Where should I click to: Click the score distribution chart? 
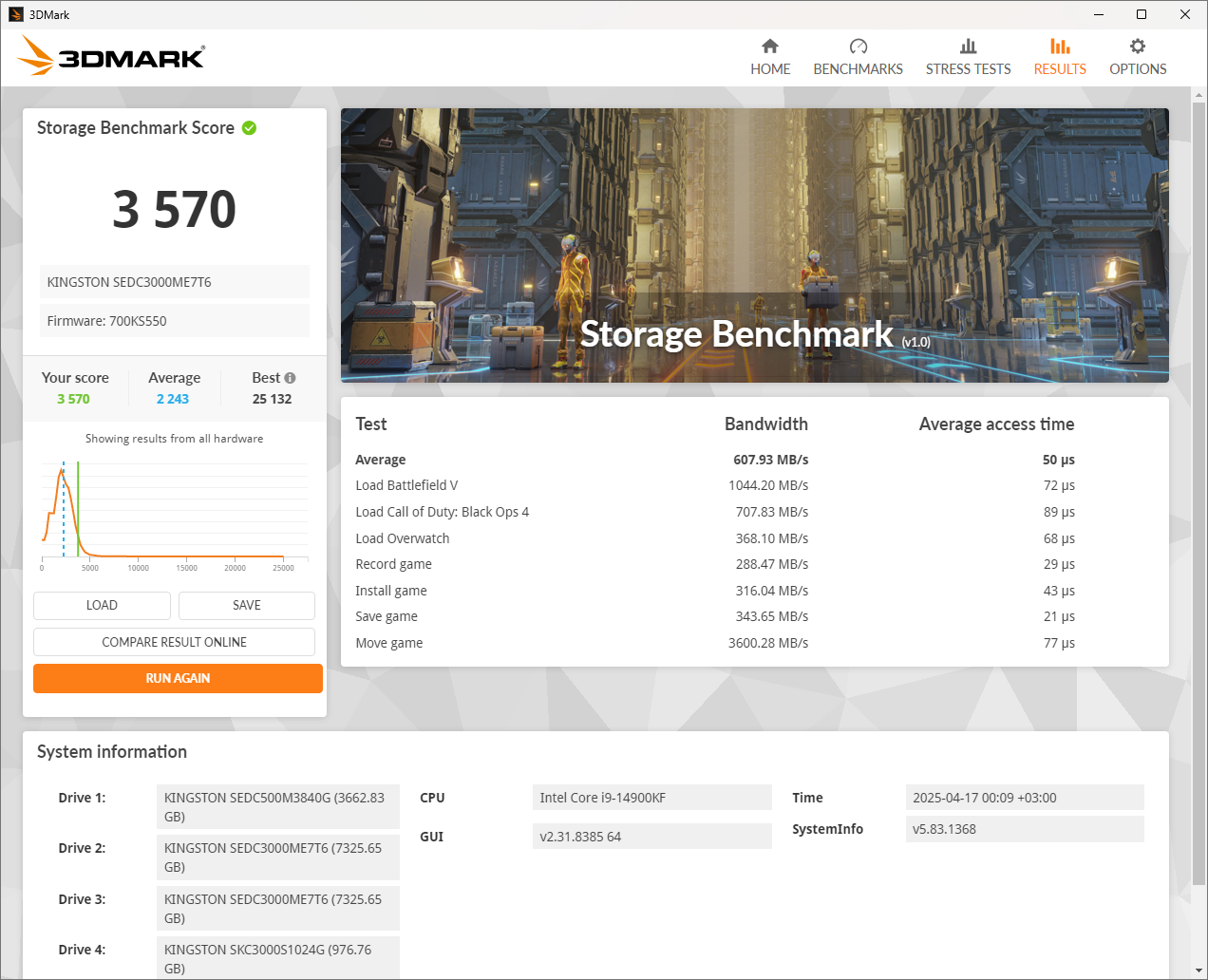click(x=174, y=515)
